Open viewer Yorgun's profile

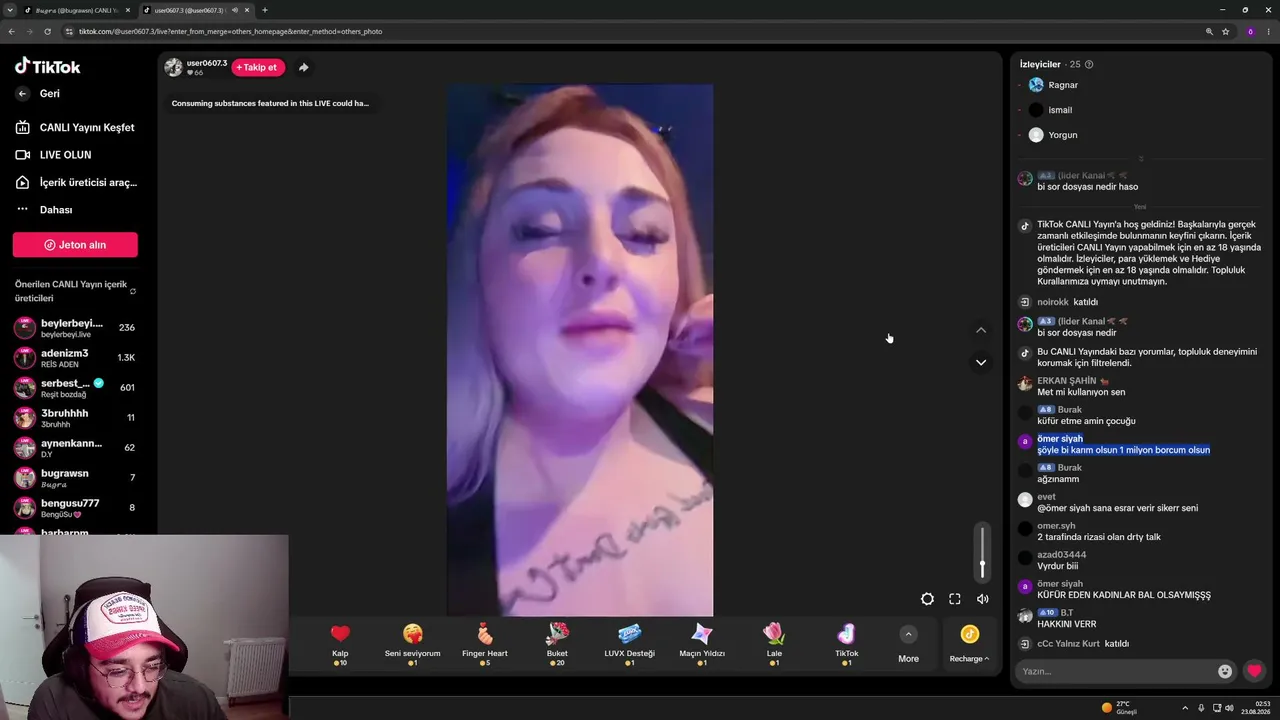(1053, 135)
